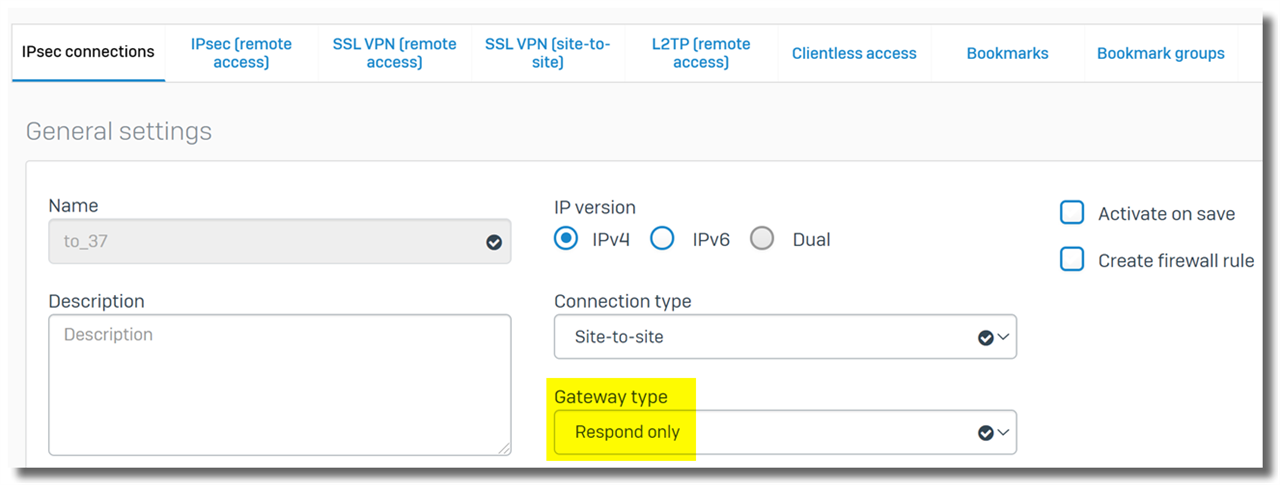
Task: Select the Dual IP version option
Action: coord(762,239)
